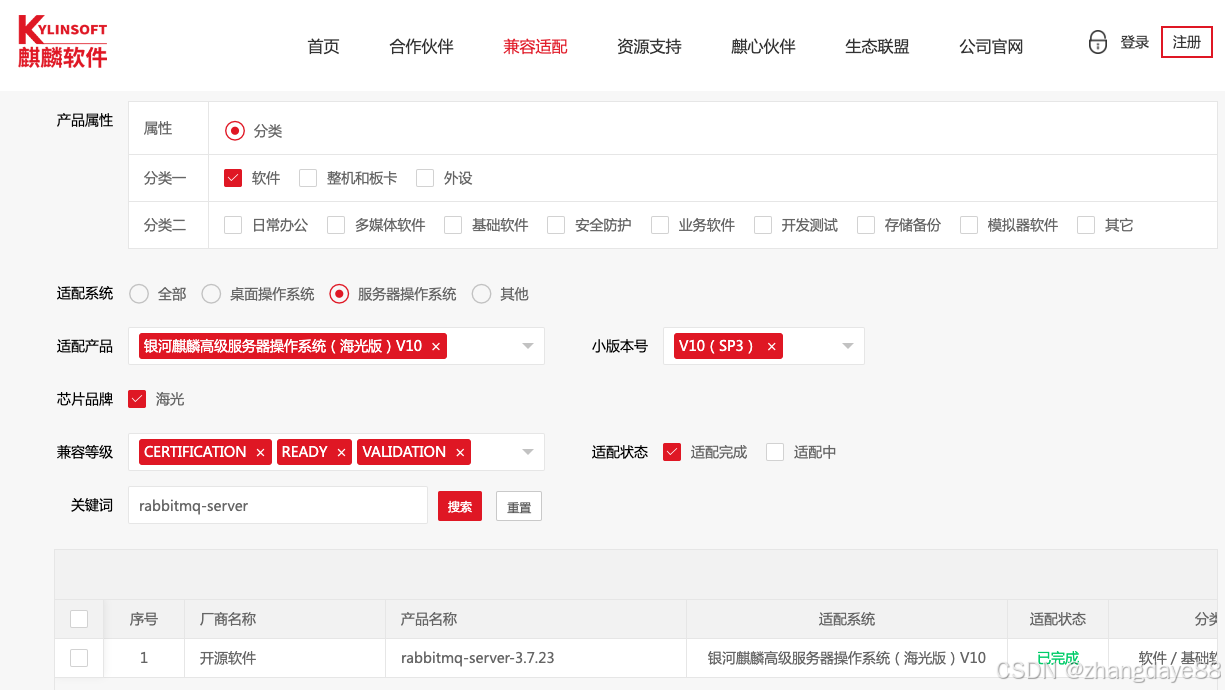Uncheck the 适配完成 status checkbox
The width and height of the screenshot is (1225, 690).
point(672,452)
